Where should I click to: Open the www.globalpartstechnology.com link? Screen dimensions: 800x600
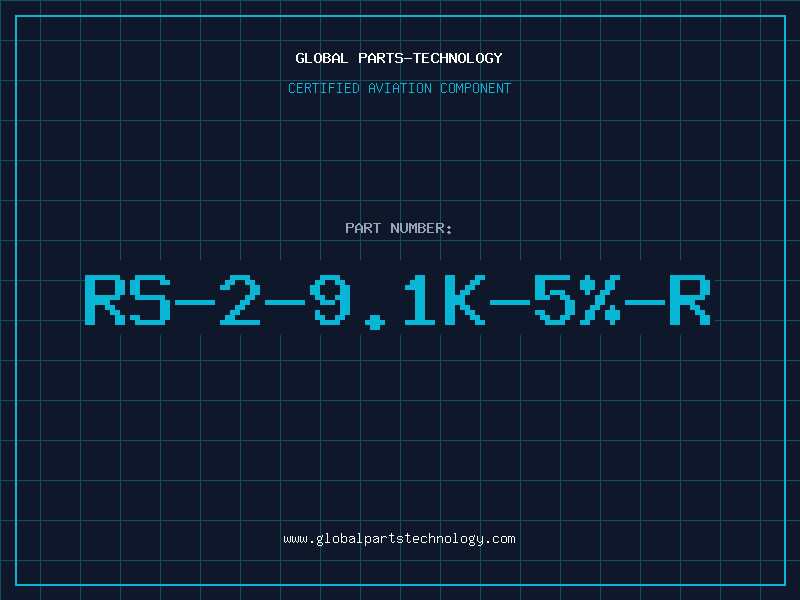[399, 539]
